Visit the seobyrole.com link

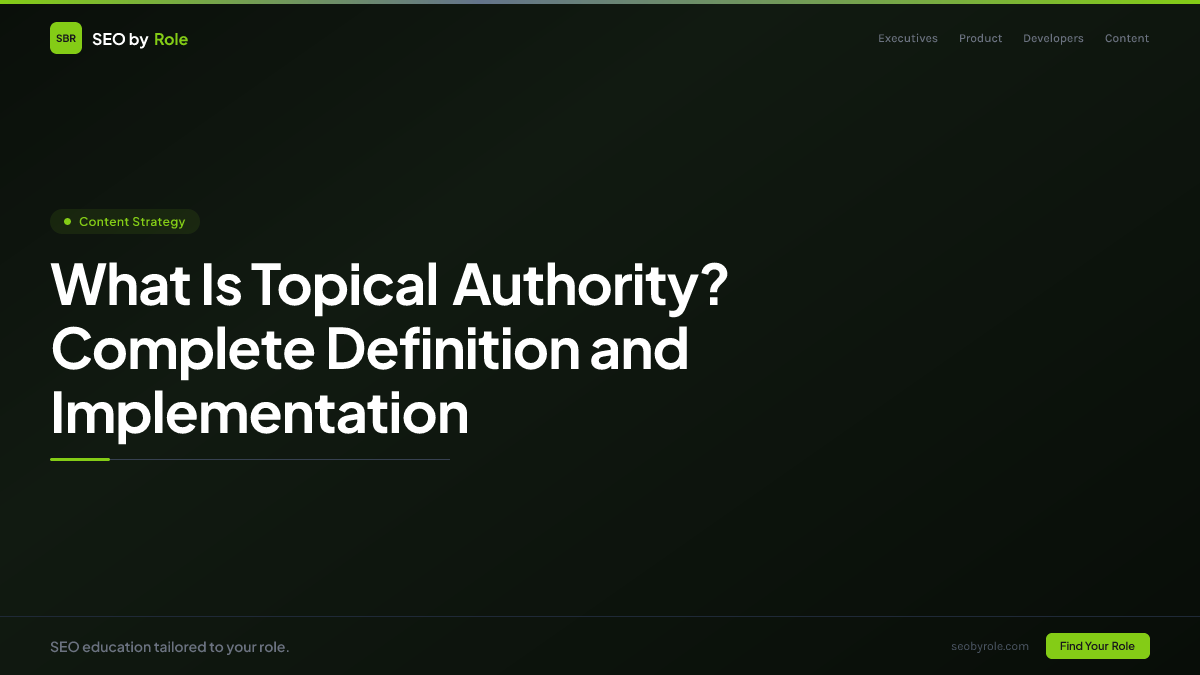pyautogui.click(x=990, y=646)
